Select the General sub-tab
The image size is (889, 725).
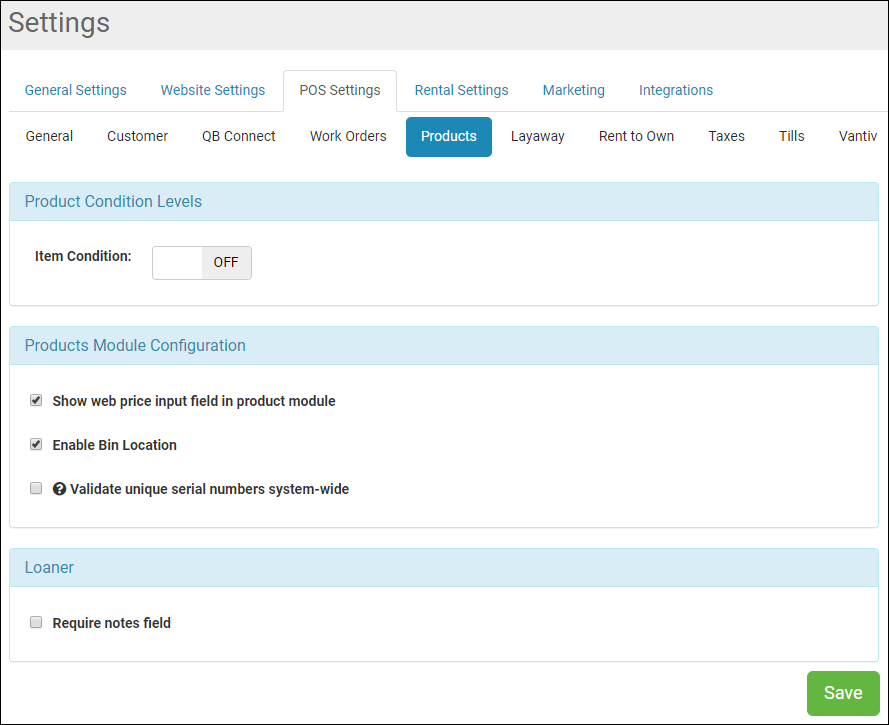pos(49,136)
